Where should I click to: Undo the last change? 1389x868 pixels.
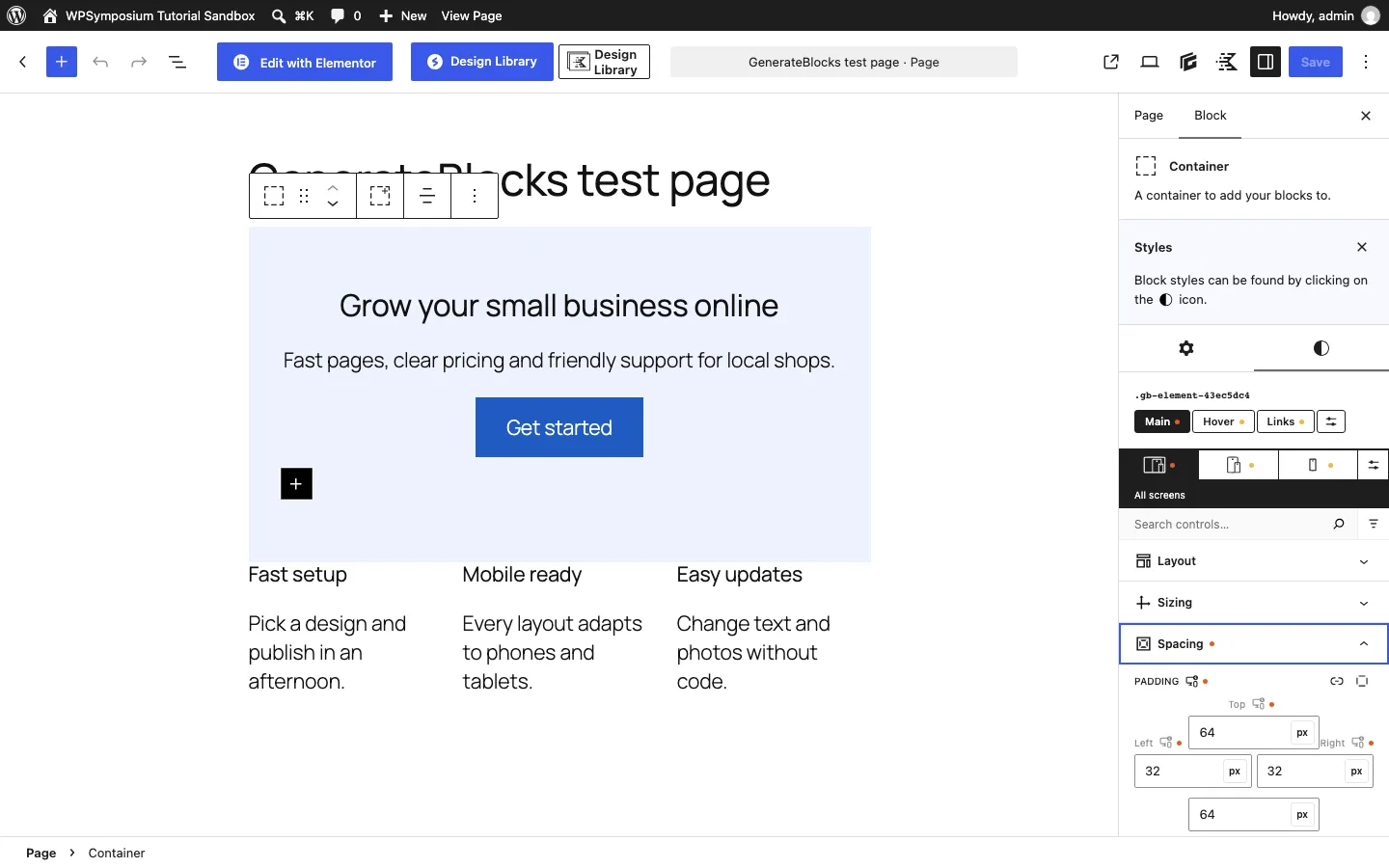(100, 62)
